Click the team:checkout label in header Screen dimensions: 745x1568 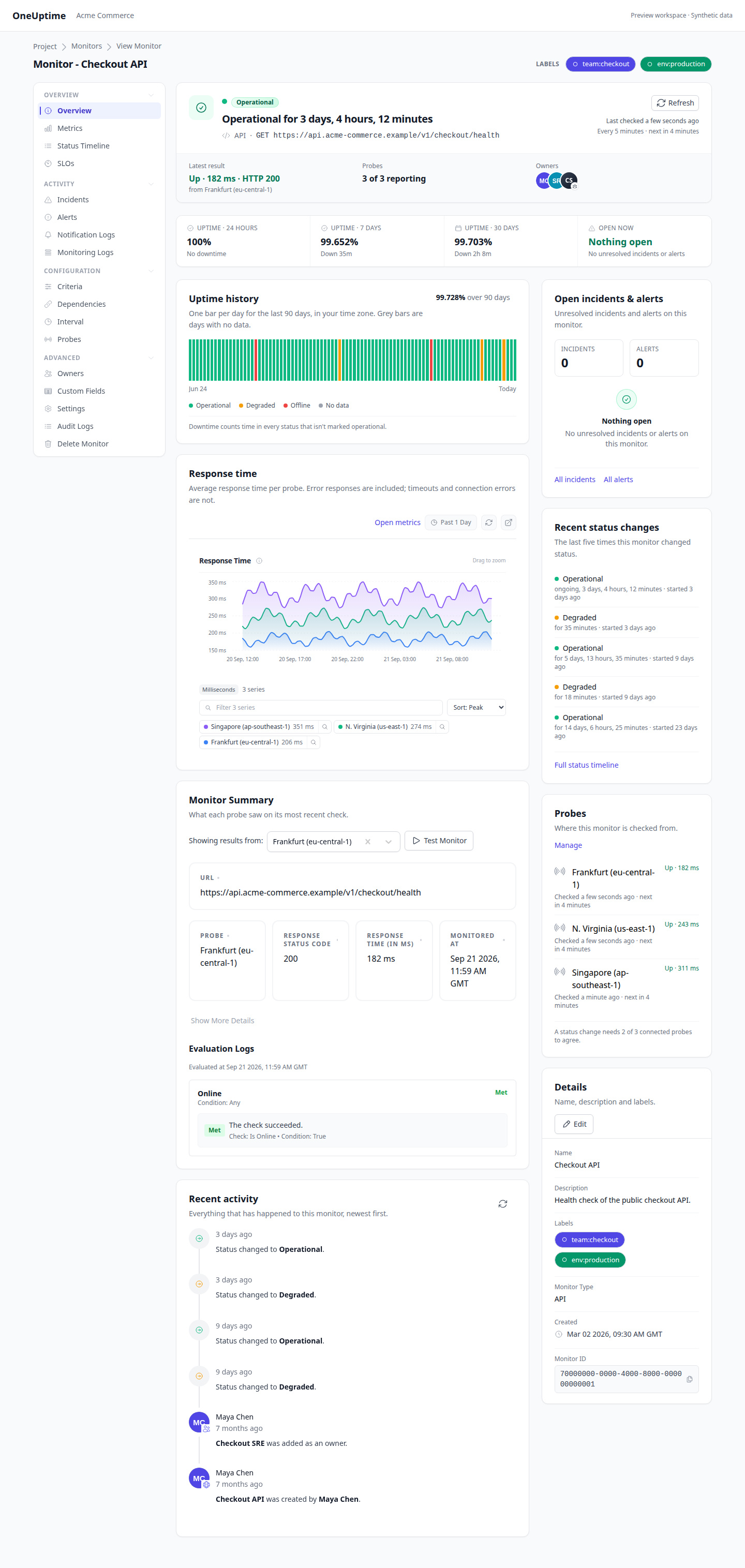click(x=601, y=64)
